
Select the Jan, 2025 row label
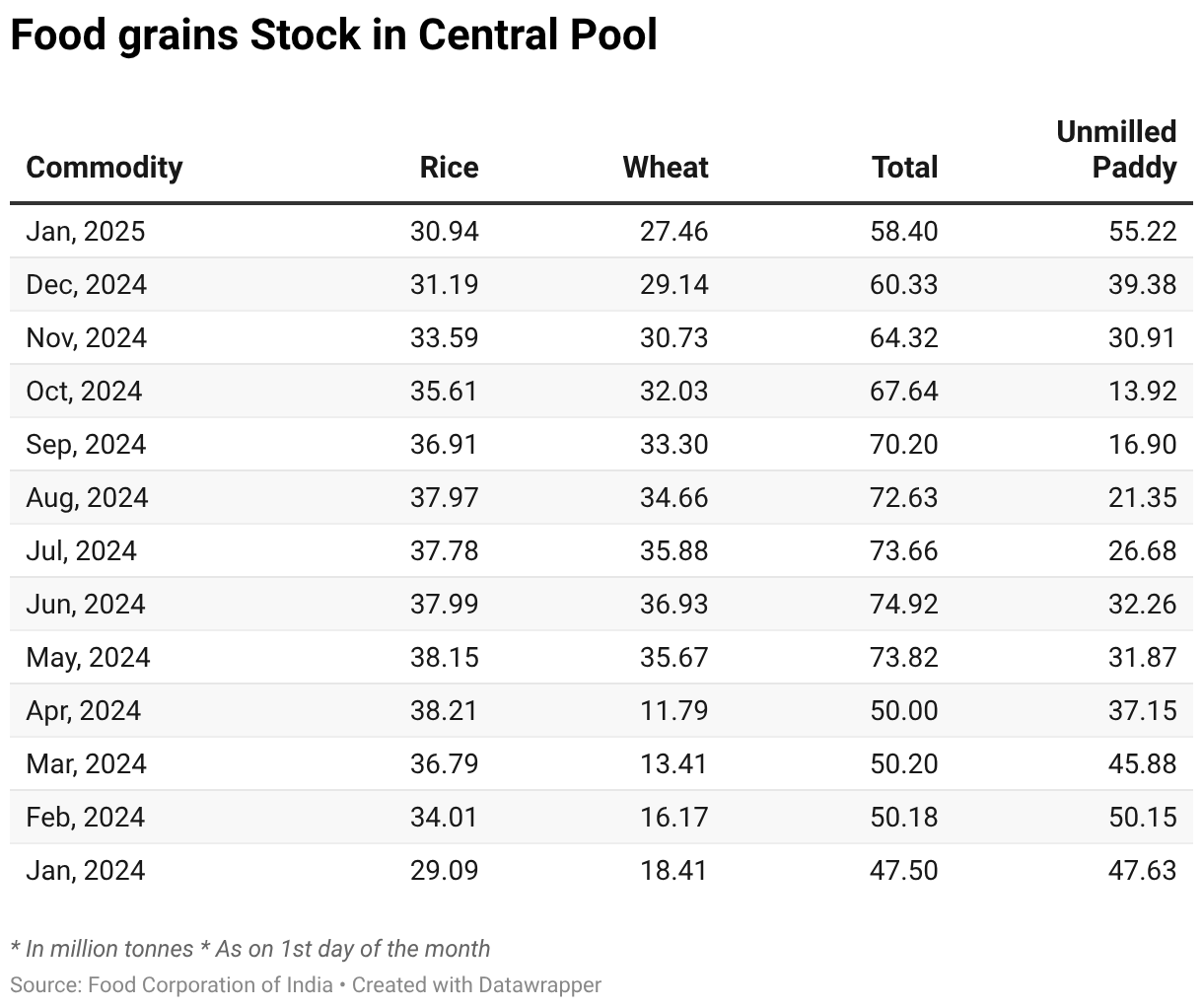(x=86, y=231)
